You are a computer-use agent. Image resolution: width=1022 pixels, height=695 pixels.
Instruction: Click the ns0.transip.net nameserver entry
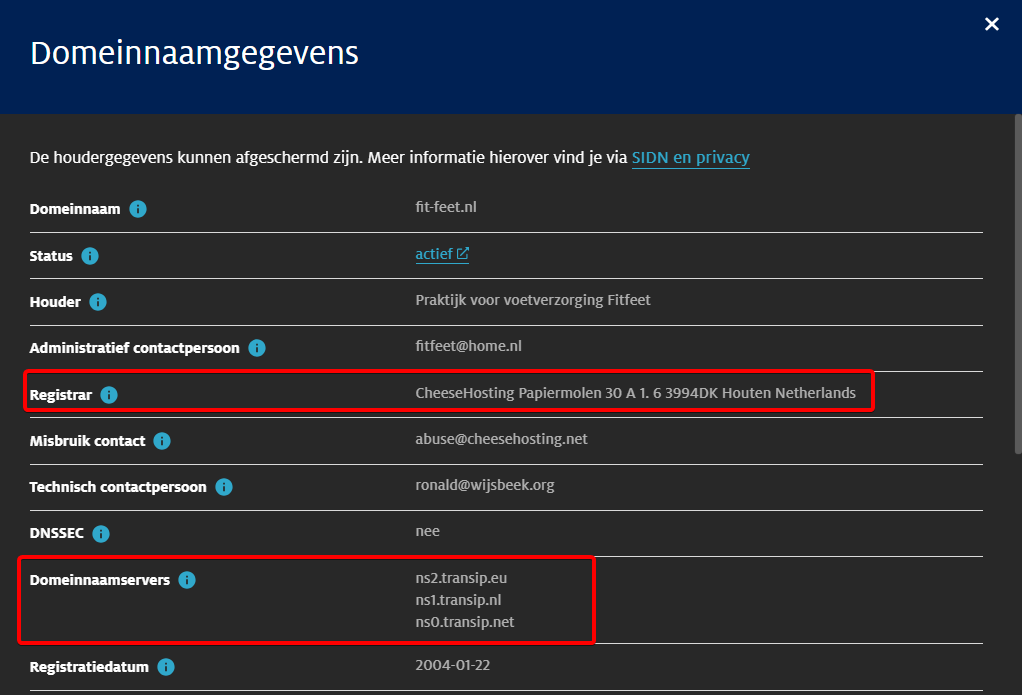tap(465, 622)
